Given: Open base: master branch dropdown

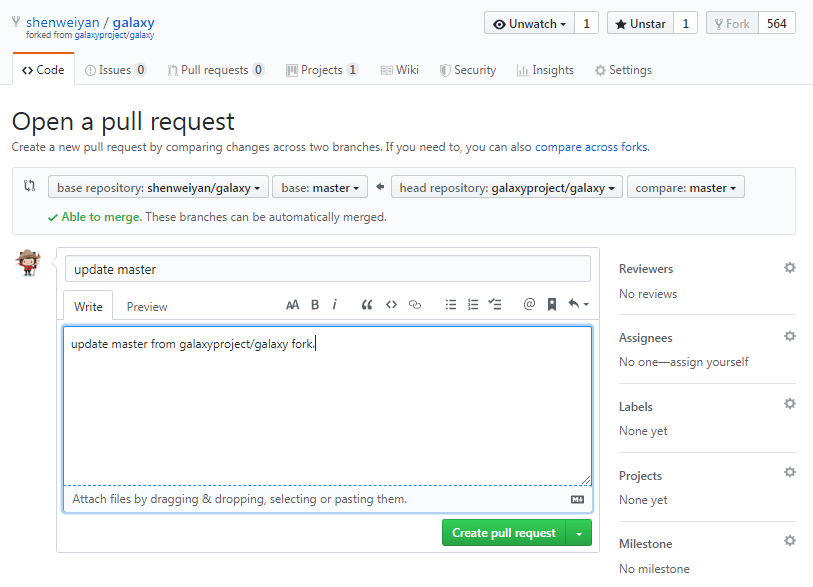Looking at the screenshot, I should (320, 187).
